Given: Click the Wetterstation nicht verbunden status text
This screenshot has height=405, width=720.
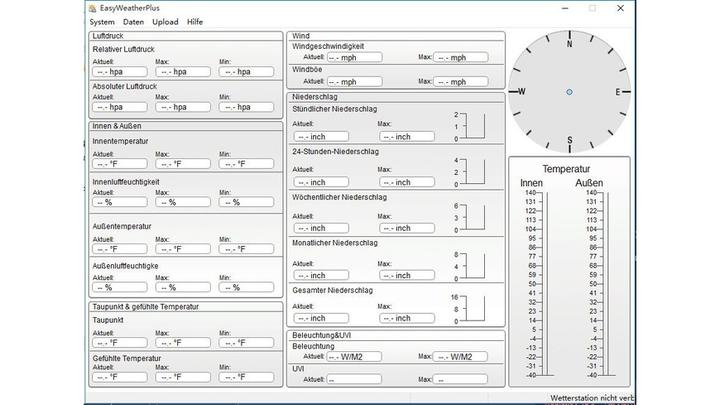Looking at the screenshot, I should click(592, 398).
